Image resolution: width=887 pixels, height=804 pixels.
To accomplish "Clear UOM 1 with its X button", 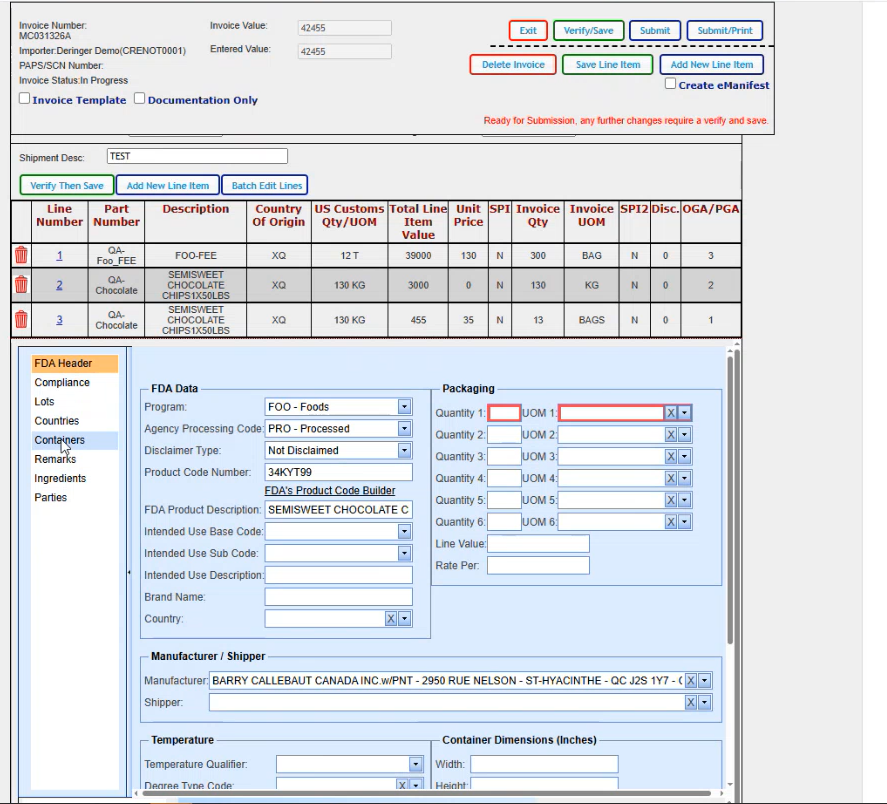I will [672, 413].
